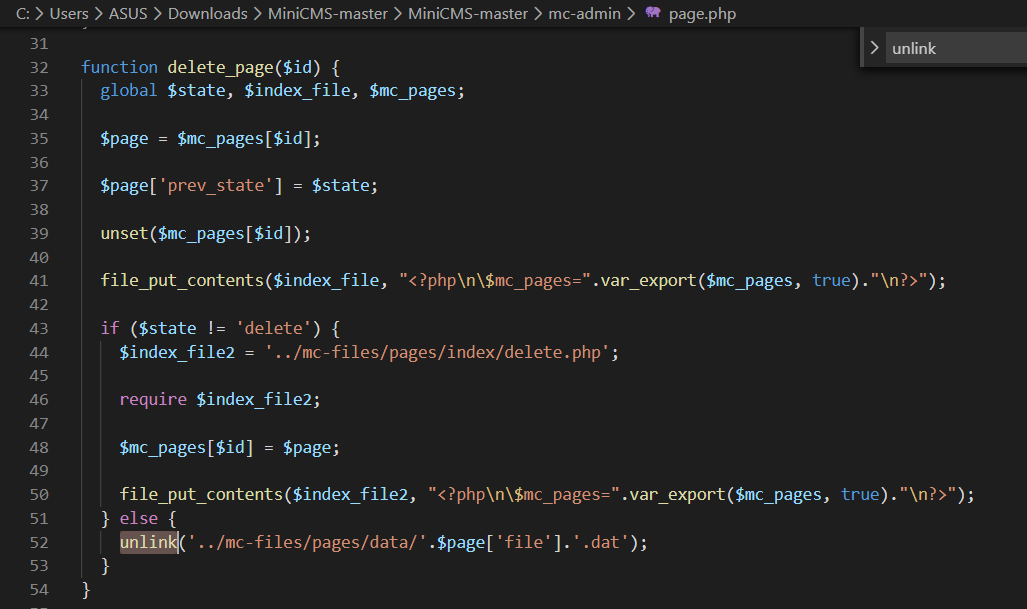1027x609 pixels.
Task: Open the mc-admin breadcrumb segment
Action: (x=584, y=14)
